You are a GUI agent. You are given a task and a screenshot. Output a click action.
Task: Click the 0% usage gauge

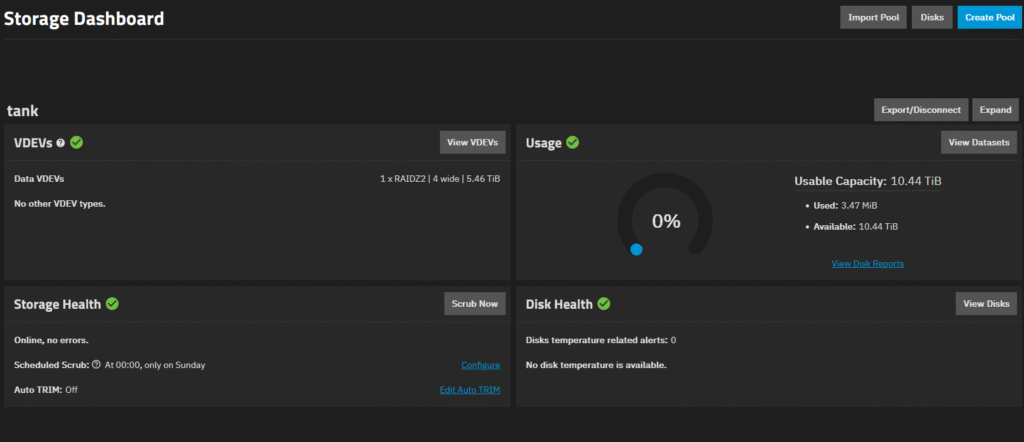point(665,221)
